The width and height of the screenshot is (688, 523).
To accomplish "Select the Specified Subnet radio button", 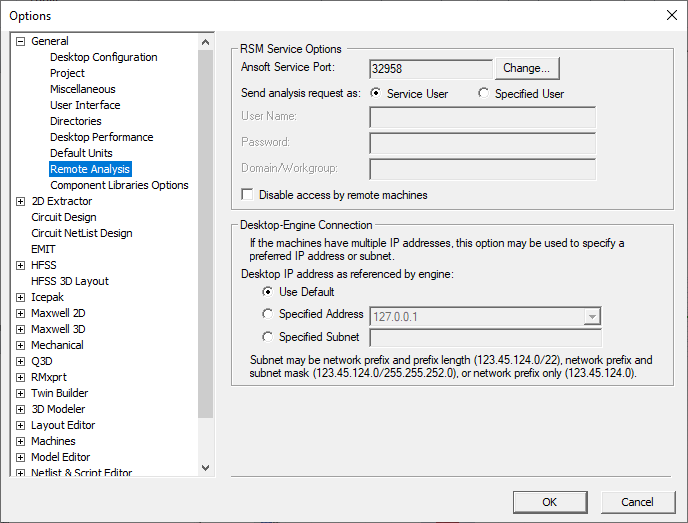I will click(x=267, y=337).
